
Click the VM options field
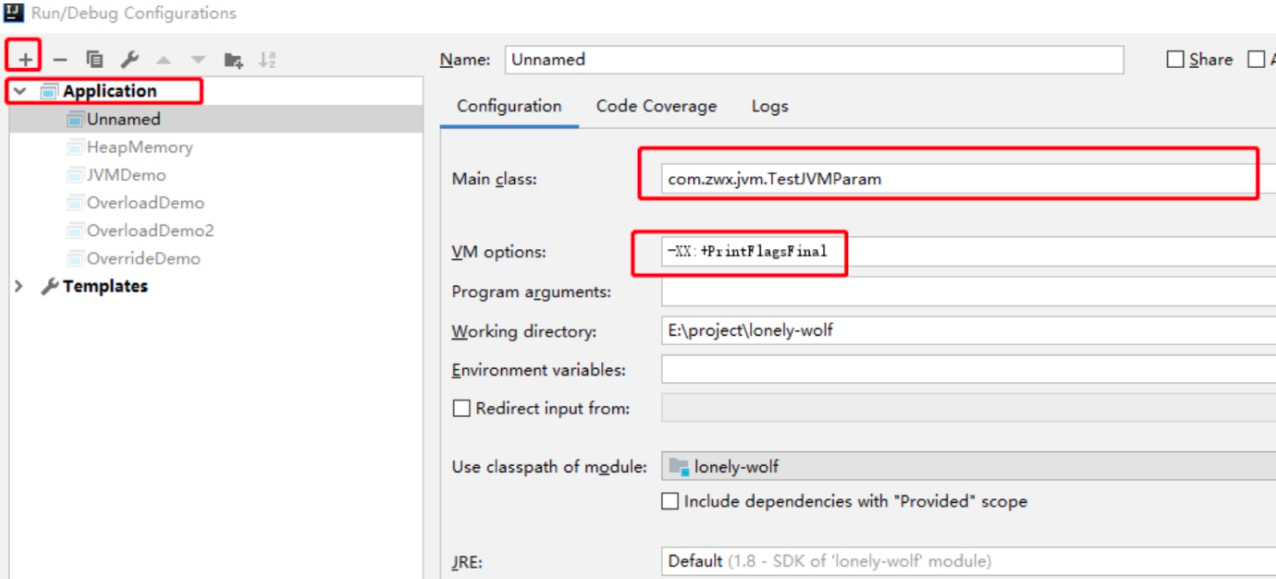[968, 252]
